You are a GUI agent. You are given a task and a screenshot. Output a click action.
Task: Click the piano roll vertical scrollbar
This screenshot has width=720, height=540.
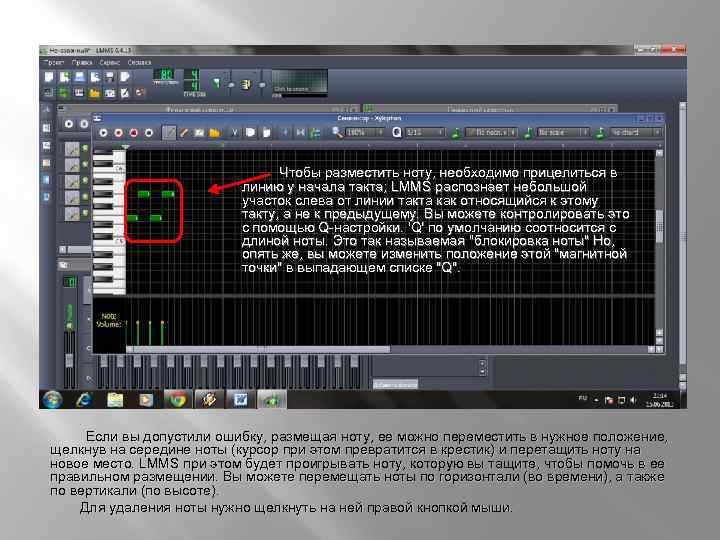tap(660, 226)
